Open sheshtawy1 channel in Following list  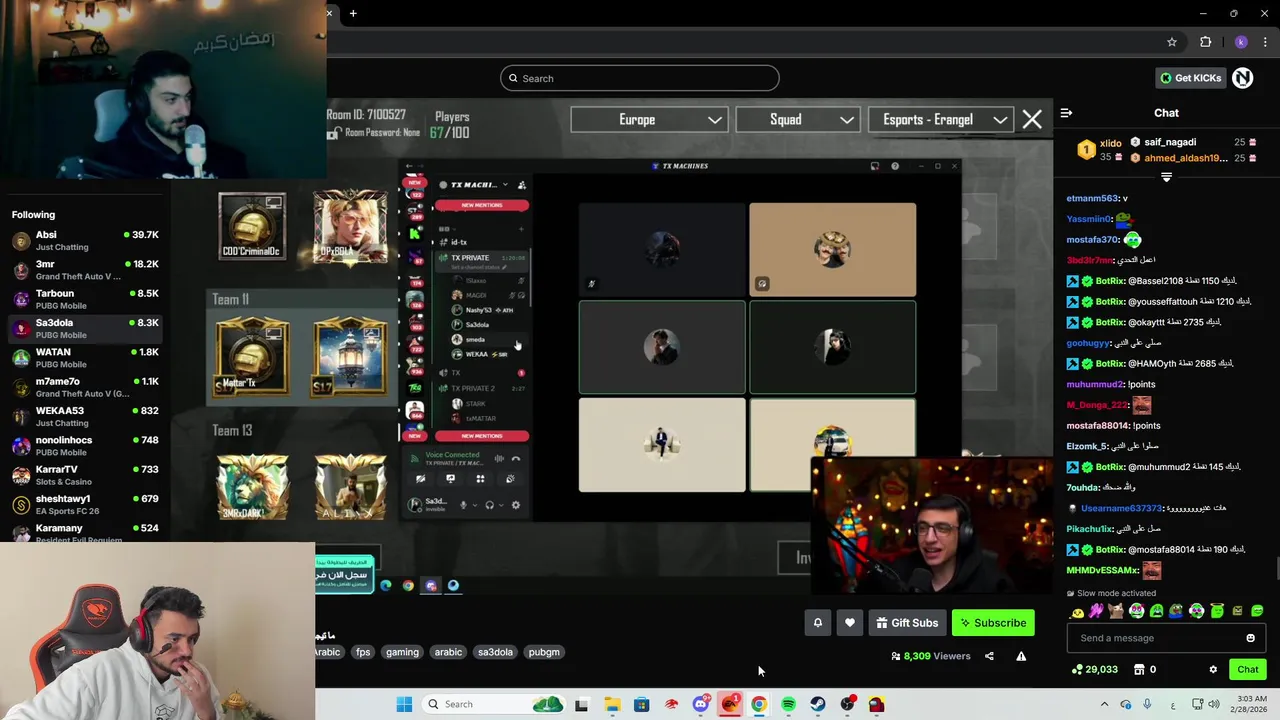(x=83, y=504)
